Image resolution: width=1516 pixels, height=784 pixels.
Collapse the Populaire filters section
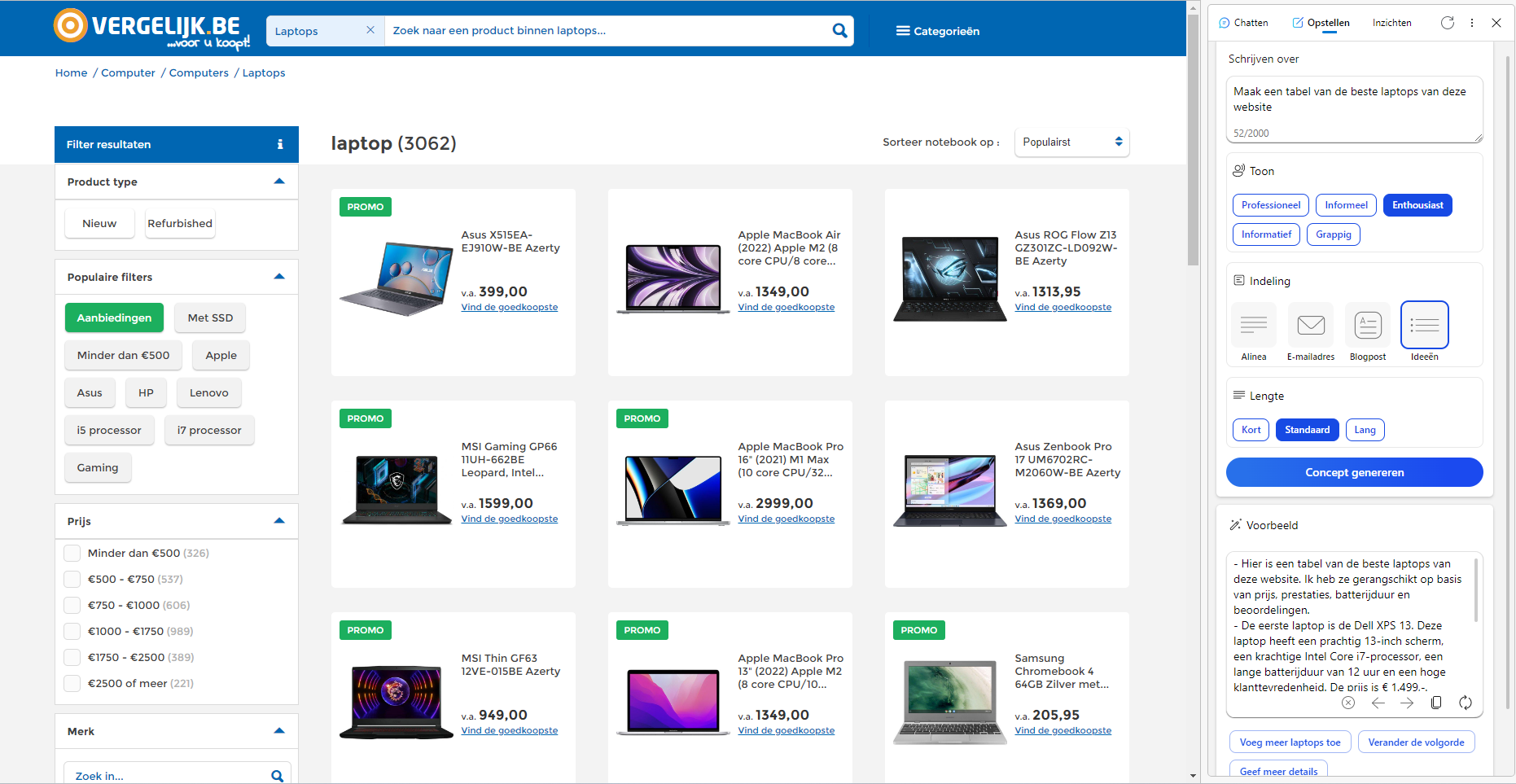click(279, 277)
